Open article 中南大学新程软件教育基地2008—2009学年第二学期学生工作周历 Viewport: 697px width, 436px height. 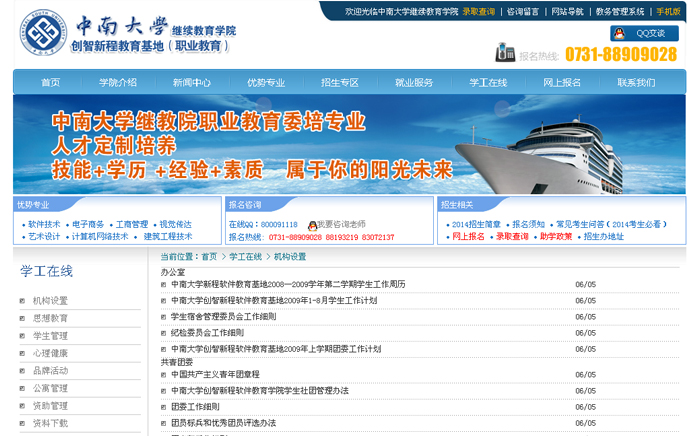coord(288,284)
